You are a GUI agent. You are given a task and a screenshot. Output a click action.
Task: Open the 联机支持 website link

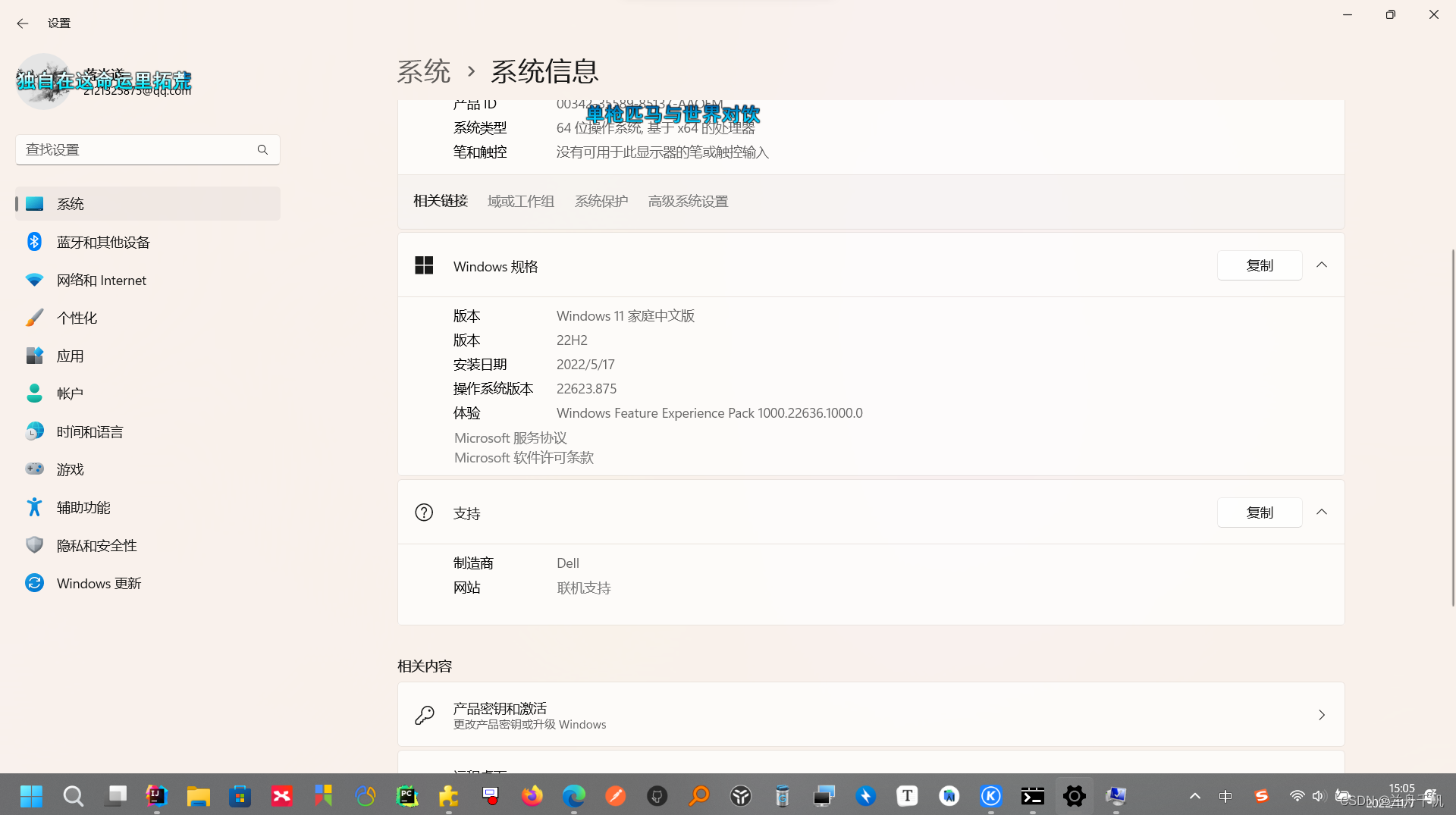click(583, 588)
